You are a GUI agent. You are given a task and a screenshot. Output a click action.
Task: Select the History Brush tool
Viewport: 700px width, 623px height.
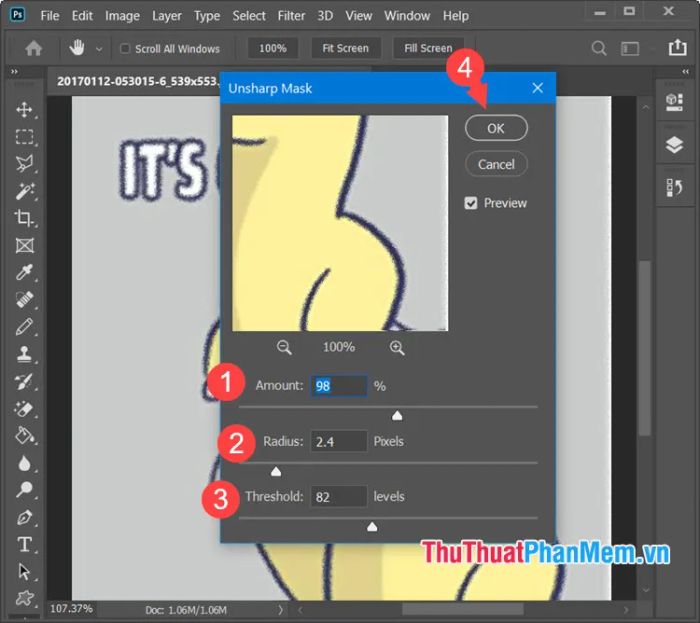pos(24,381)
